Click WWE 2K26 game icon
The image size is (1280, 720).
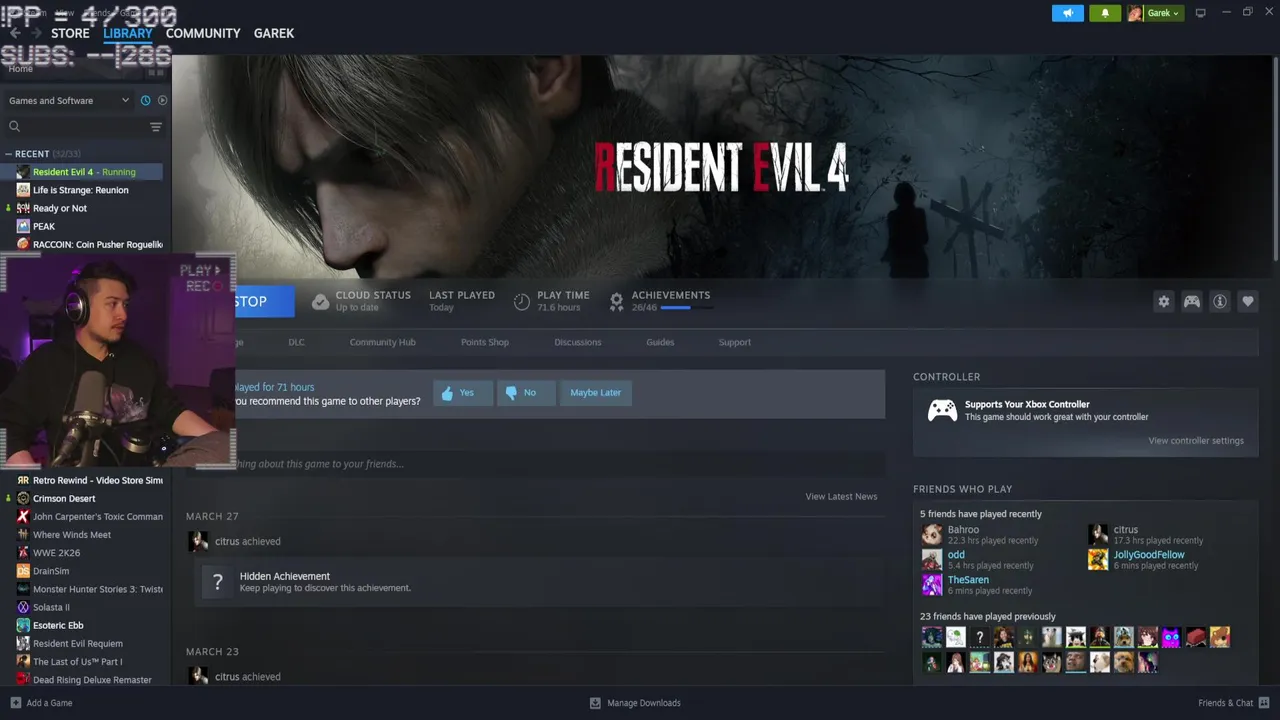23,552
